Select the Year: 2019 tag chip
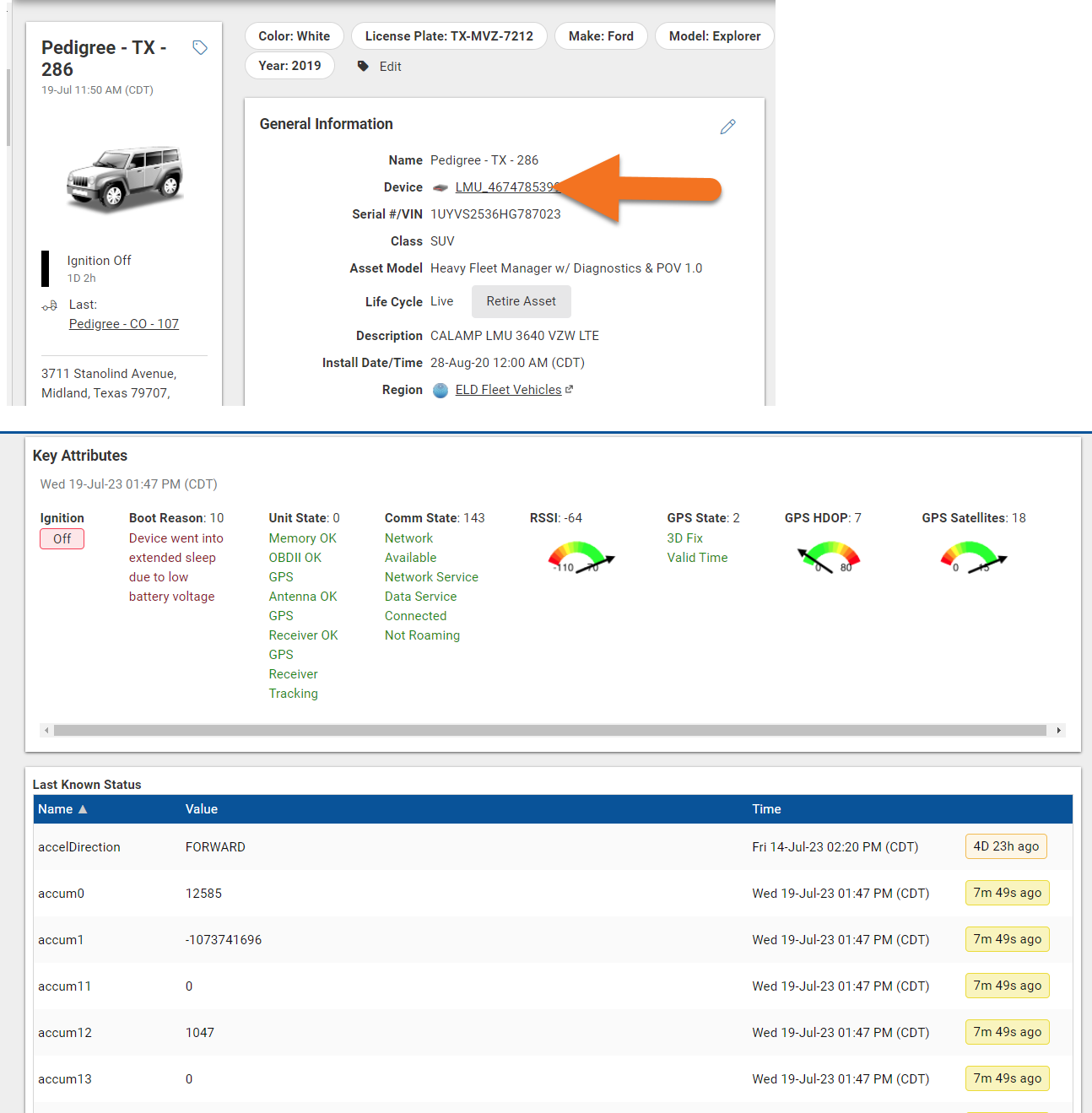The image size is (1092, 1113). point(289,66)
